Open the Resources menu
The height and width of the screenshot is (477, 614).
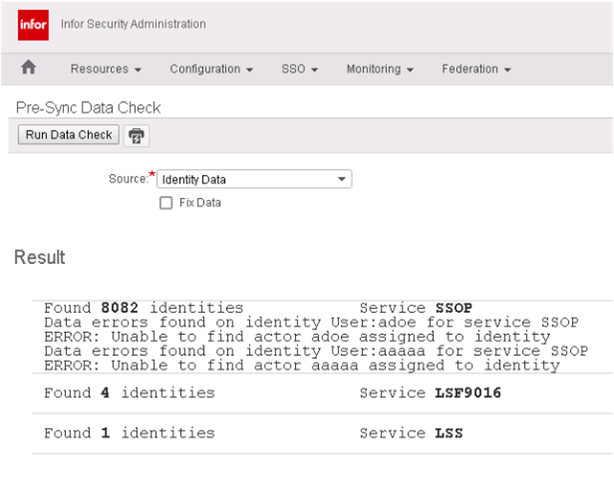click(106, 69)
